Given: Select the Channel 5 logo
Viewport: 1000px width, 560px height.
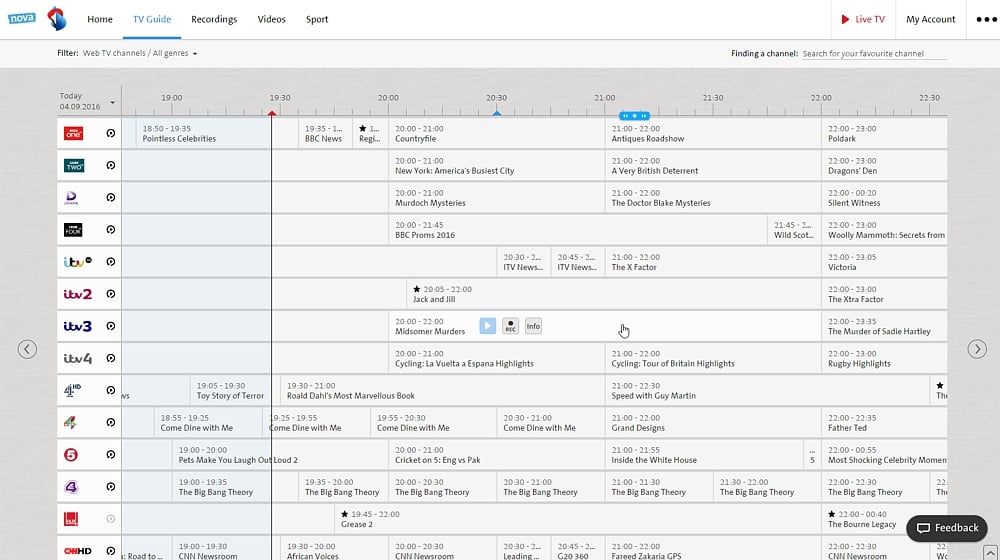Looking at the screenshot, I should [x=71, y=455].
